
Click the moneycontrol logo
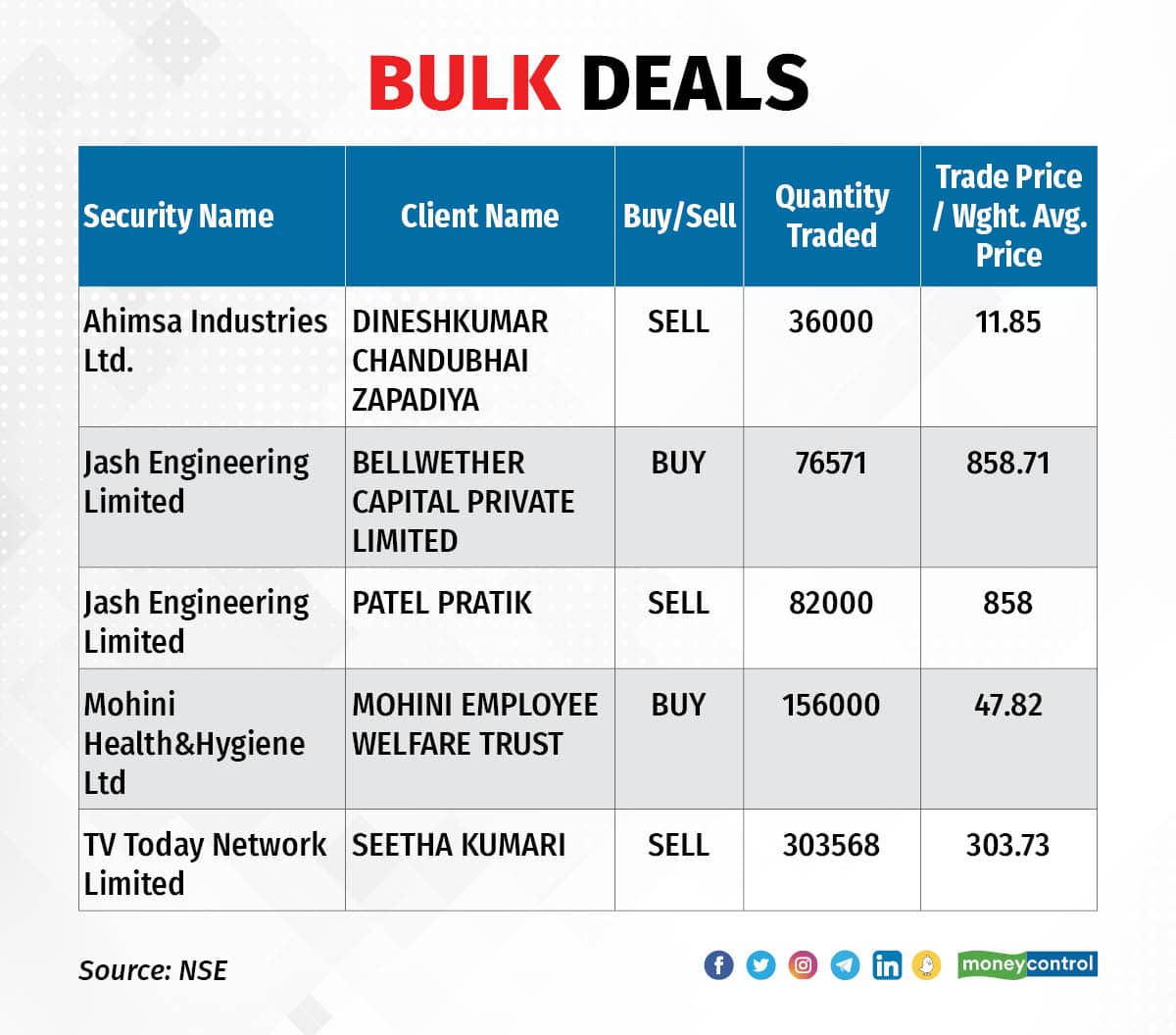tap(1027, 964)
